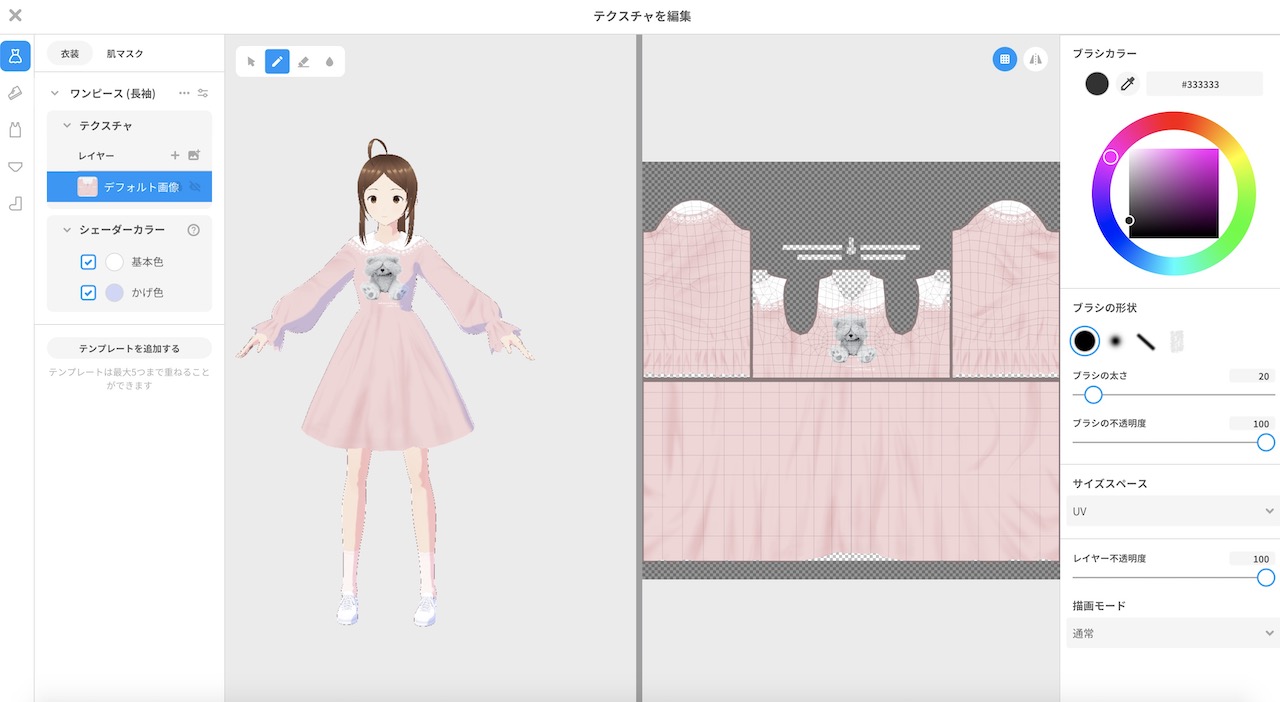The image size is (1280, 702).
Task: Open the サイズスペース UV dropdown
Action: pyautogui.click(x=1172, y=511)
